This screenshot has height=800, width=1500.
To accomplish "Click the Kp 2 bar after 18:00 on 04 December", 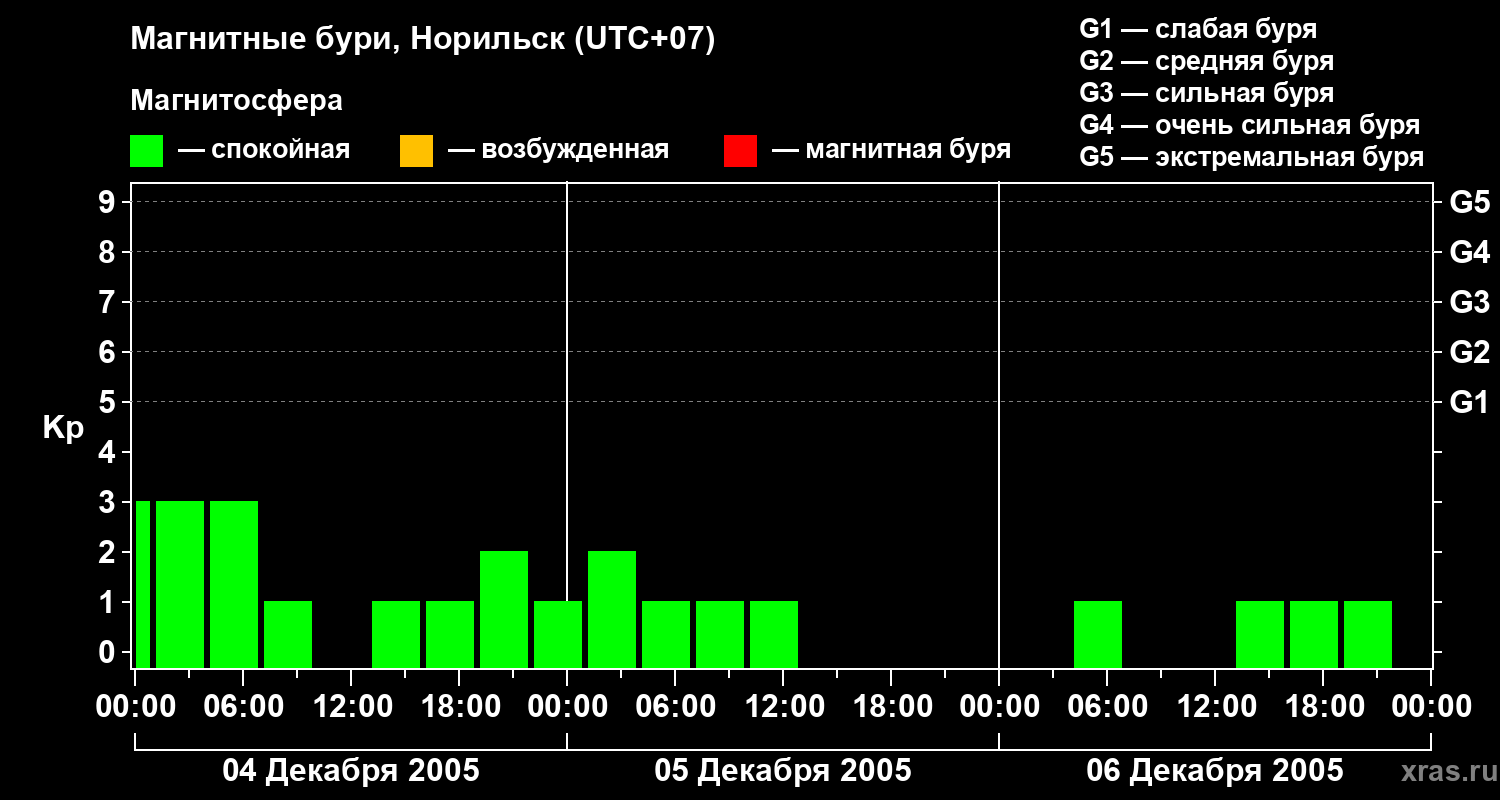I will click(x=504, y=609).
